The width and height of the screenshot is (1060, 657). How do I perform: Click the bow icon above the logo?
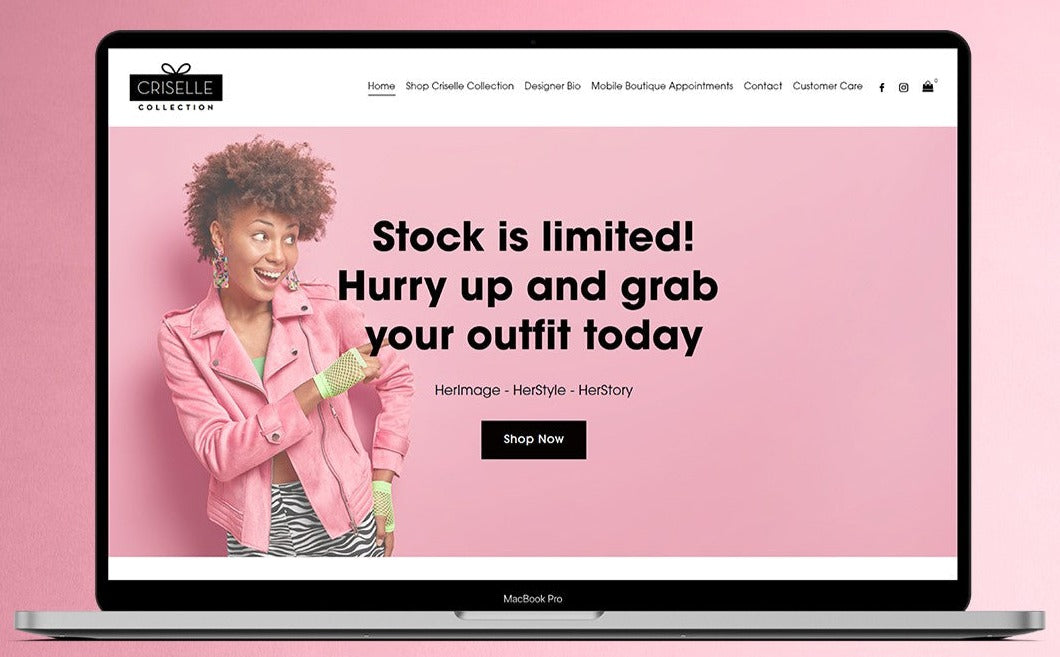(176, 68)
